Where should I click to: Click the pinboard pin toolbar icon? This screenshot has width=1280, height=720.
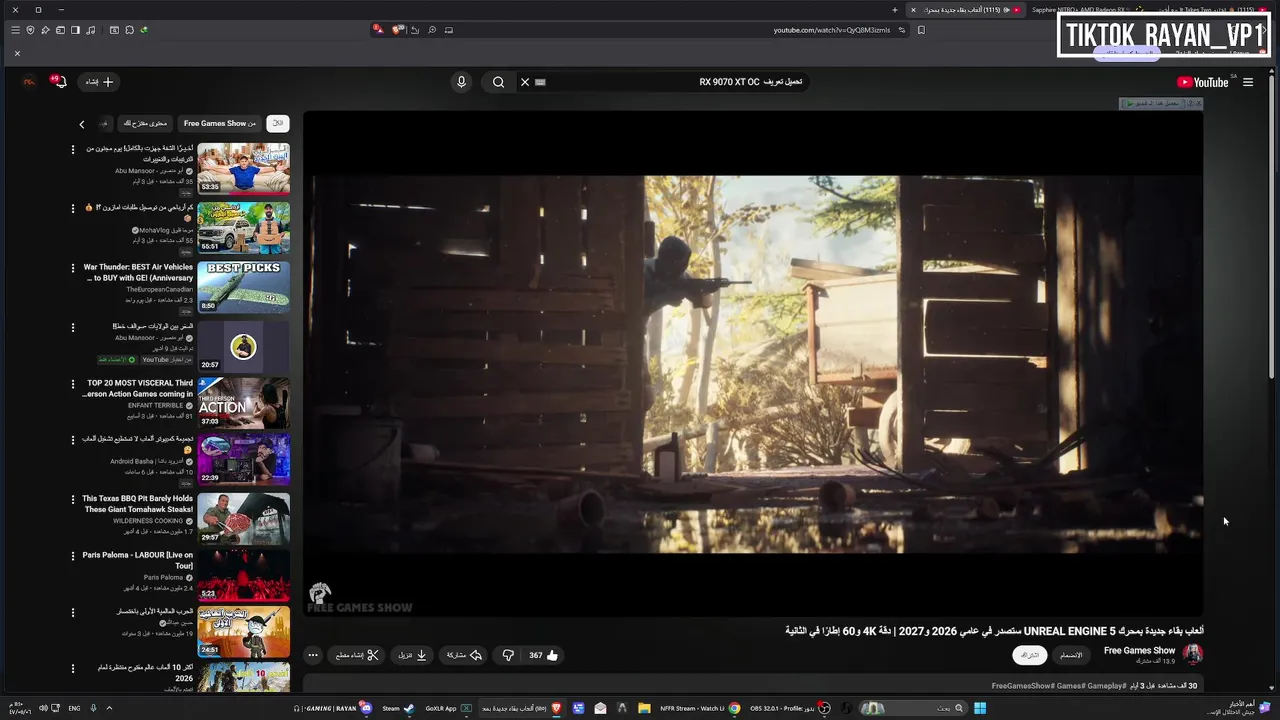45,30
